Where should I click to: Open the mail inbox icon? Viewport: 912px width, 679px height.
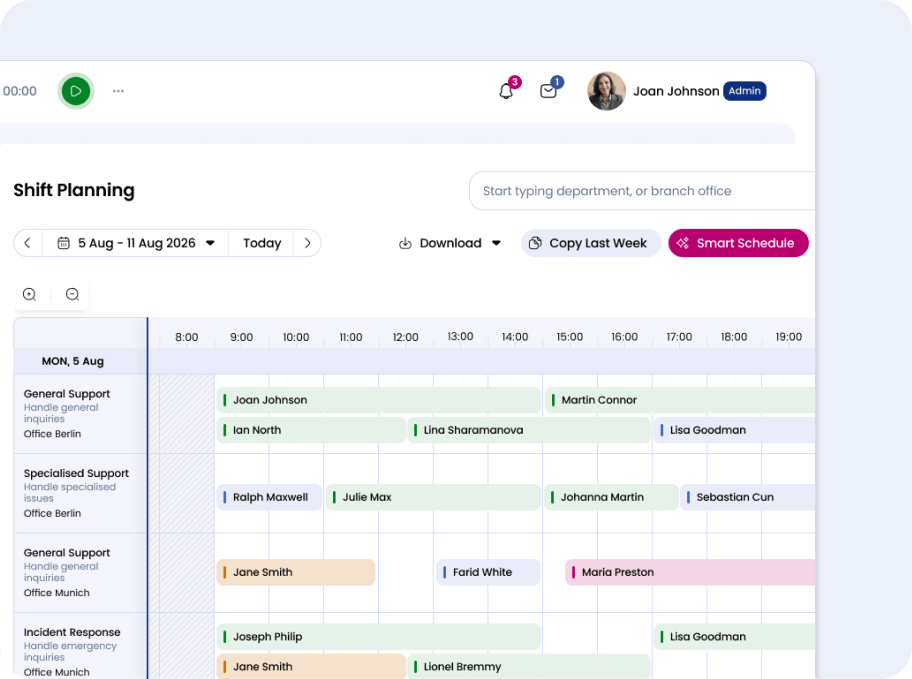(x=548, y=91)
